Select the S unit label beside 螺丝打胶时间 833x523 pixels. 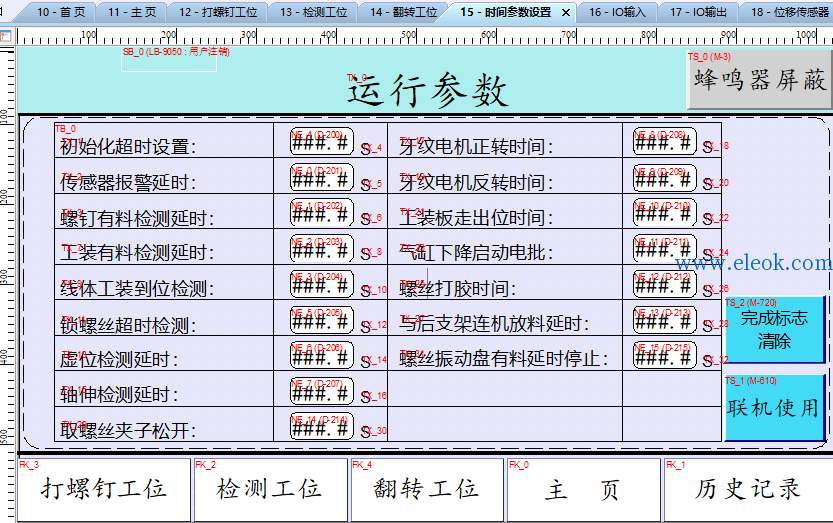(708, 291)
